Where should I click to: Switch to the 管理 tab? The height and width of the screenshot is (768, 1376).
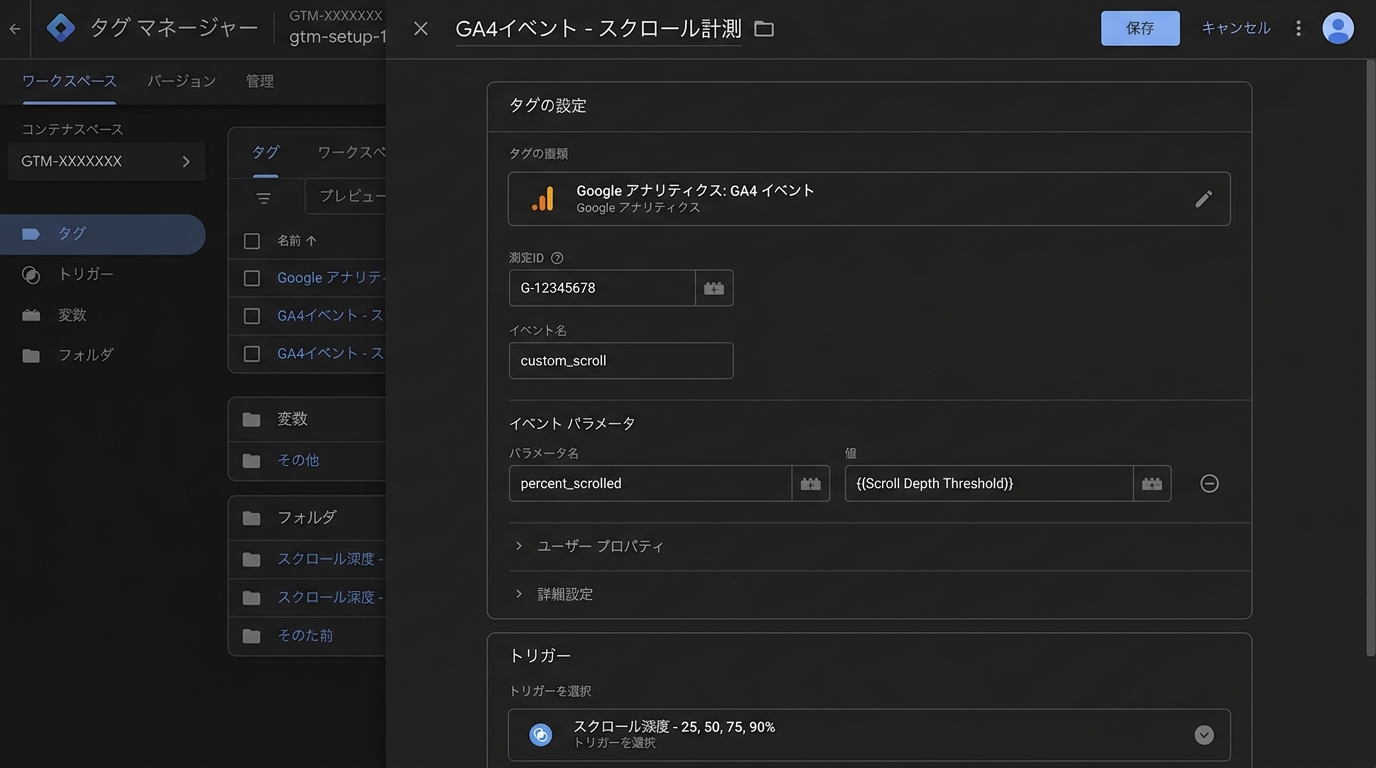coord(260,81)
